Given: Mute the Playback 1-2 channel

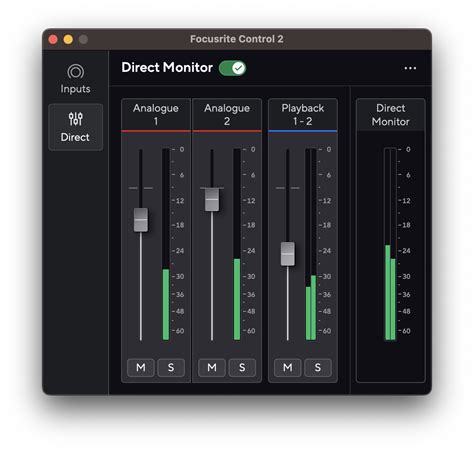Looking at the screenshot, I should (x=287, y=367).
